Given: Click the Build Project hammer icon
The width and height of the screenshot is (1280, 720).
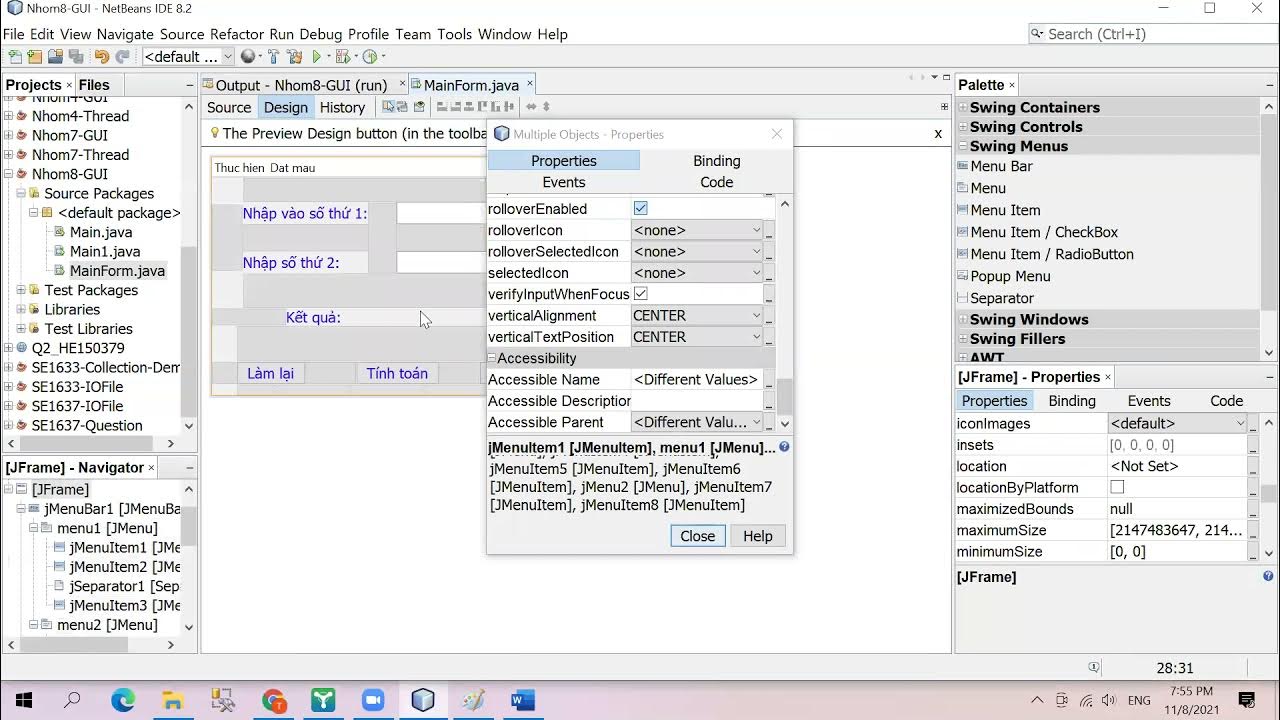Looking at the screenshot, I should click(273, 57).
